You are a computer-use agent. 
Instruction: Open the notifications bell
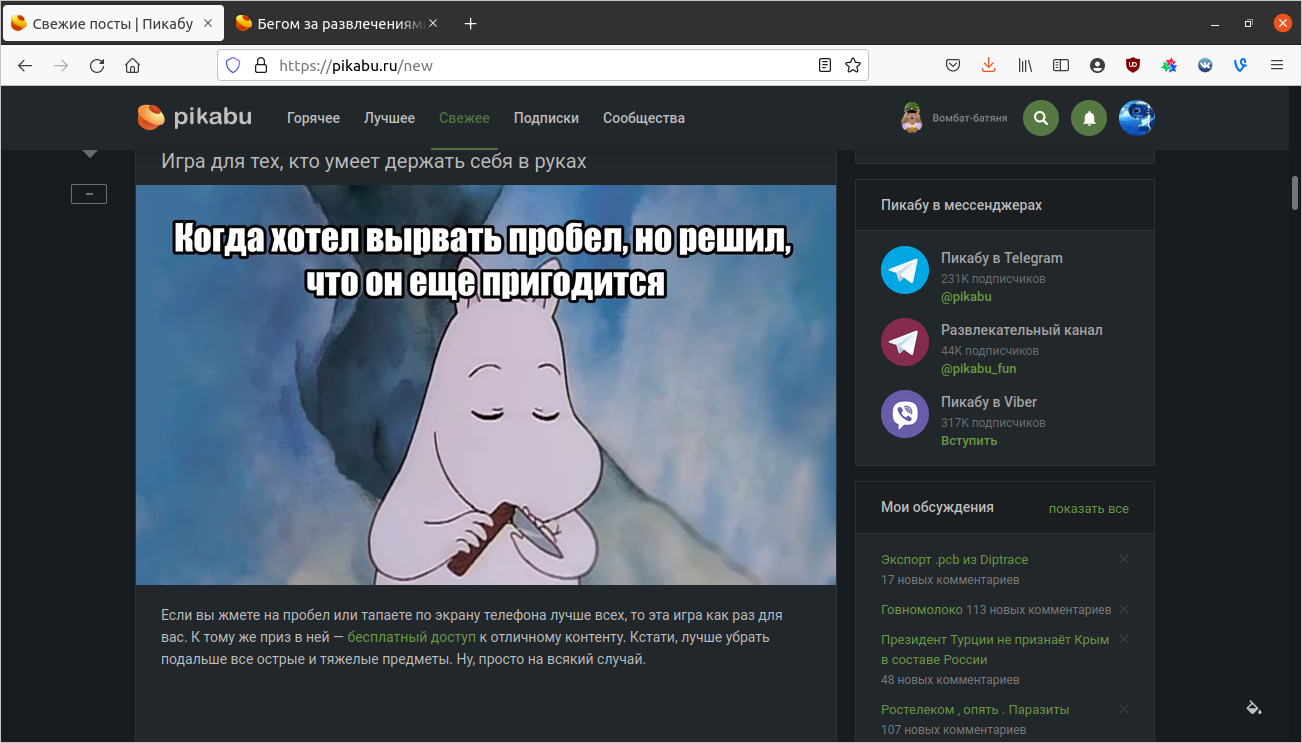(x=1089, y=118)
